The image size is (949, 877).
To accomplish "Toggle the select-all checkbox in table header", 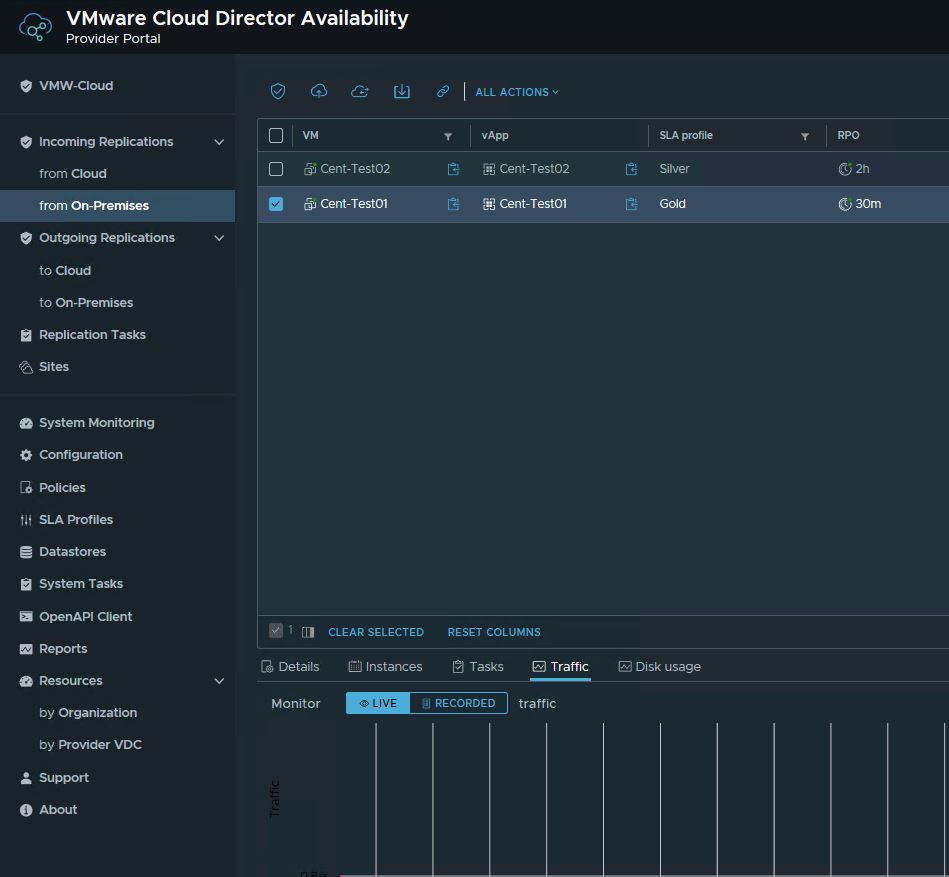I will pyautogui.click(x=276, y=135).
